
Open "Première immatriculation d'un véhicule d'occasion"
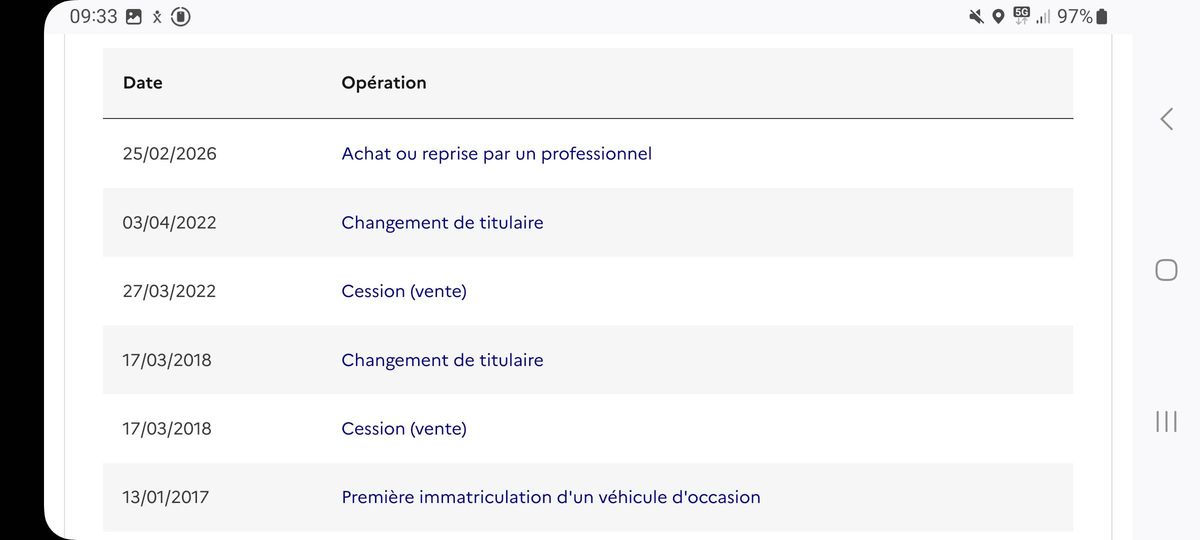(550, 497)
